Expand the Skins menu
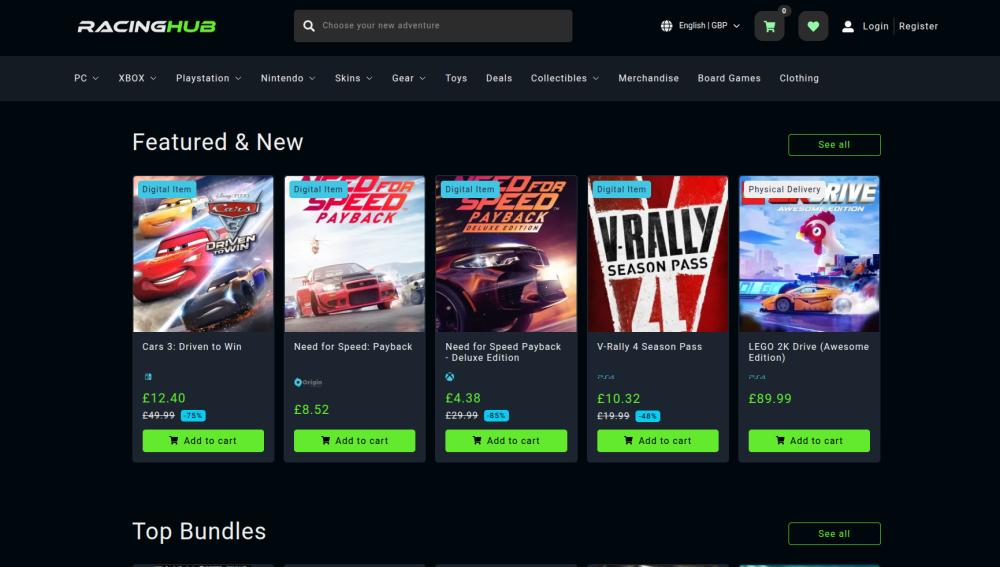 pyautogui.click(x=353, y=78)
